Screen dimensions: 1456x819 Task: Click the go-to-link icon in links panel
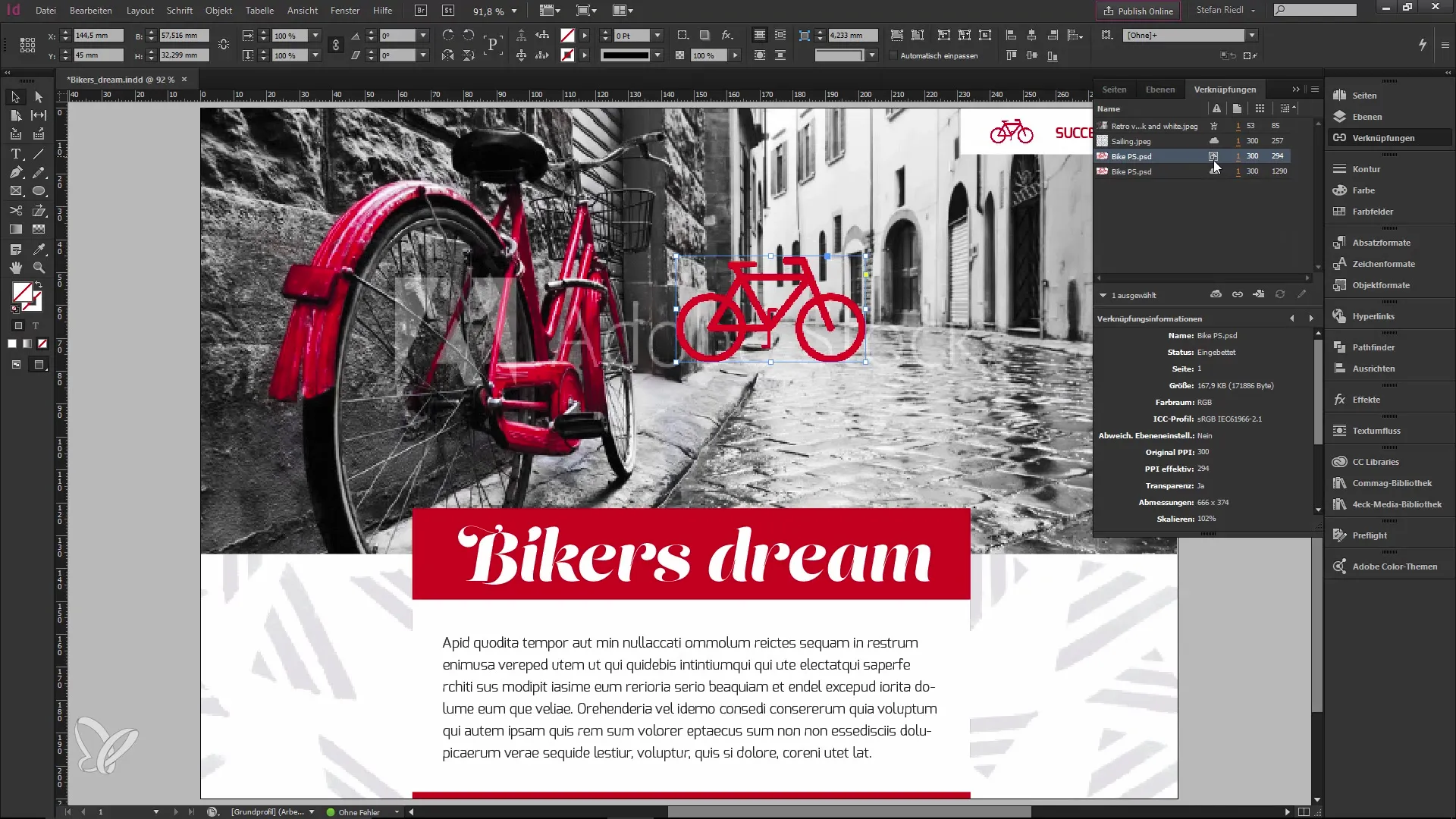click(x=1259, y=294)
